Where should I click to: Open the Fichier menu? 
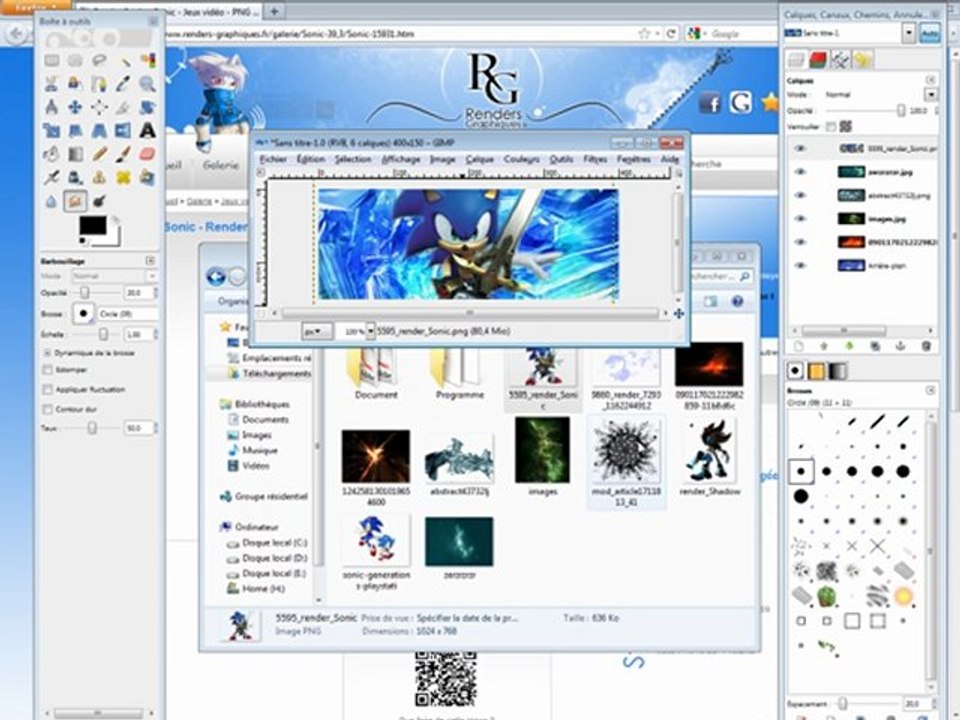pyautogui.click(x=273, y=159)
